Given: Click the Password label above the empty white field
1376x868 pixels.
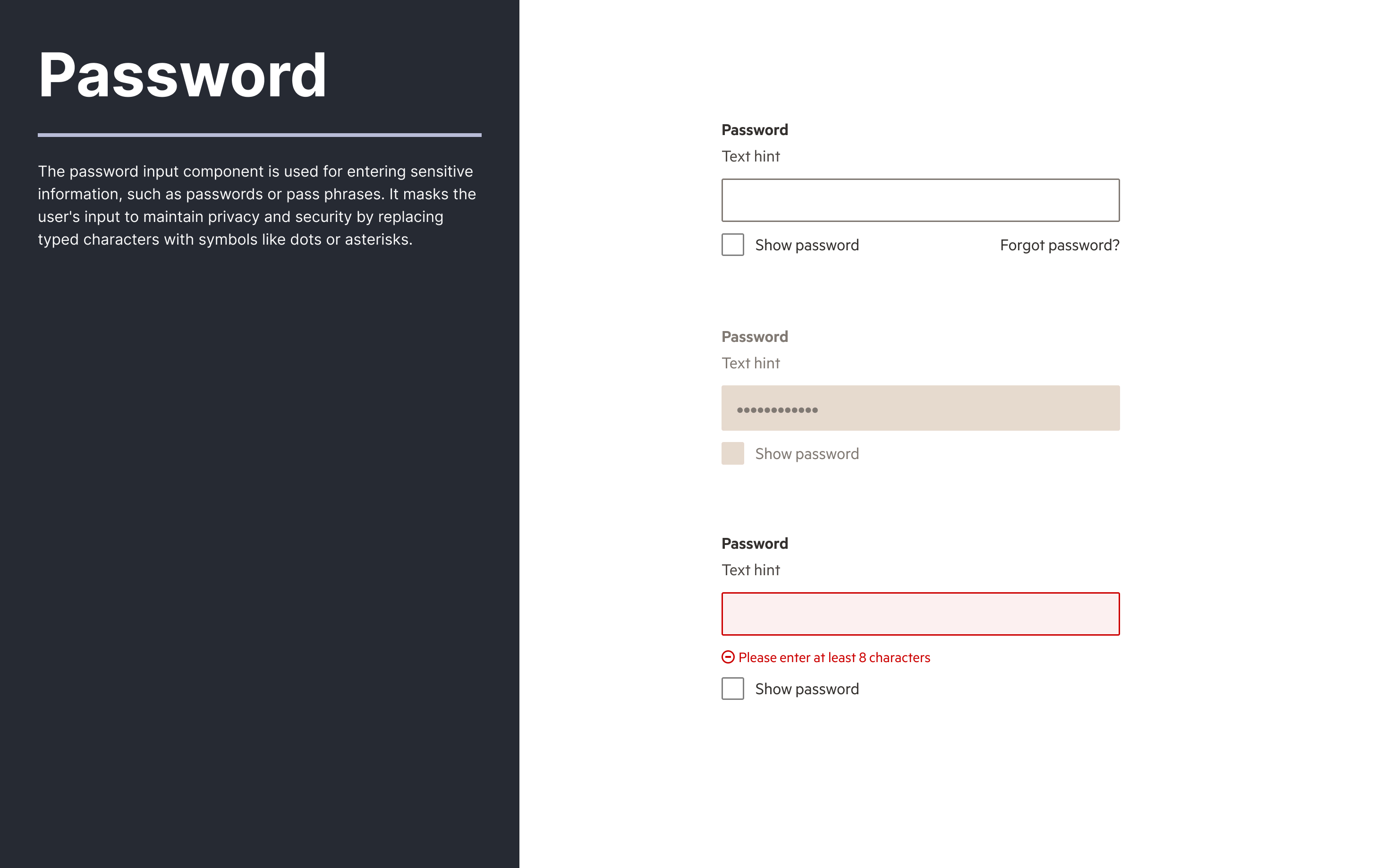Looking at the screenshot, I should coord(754,130).
